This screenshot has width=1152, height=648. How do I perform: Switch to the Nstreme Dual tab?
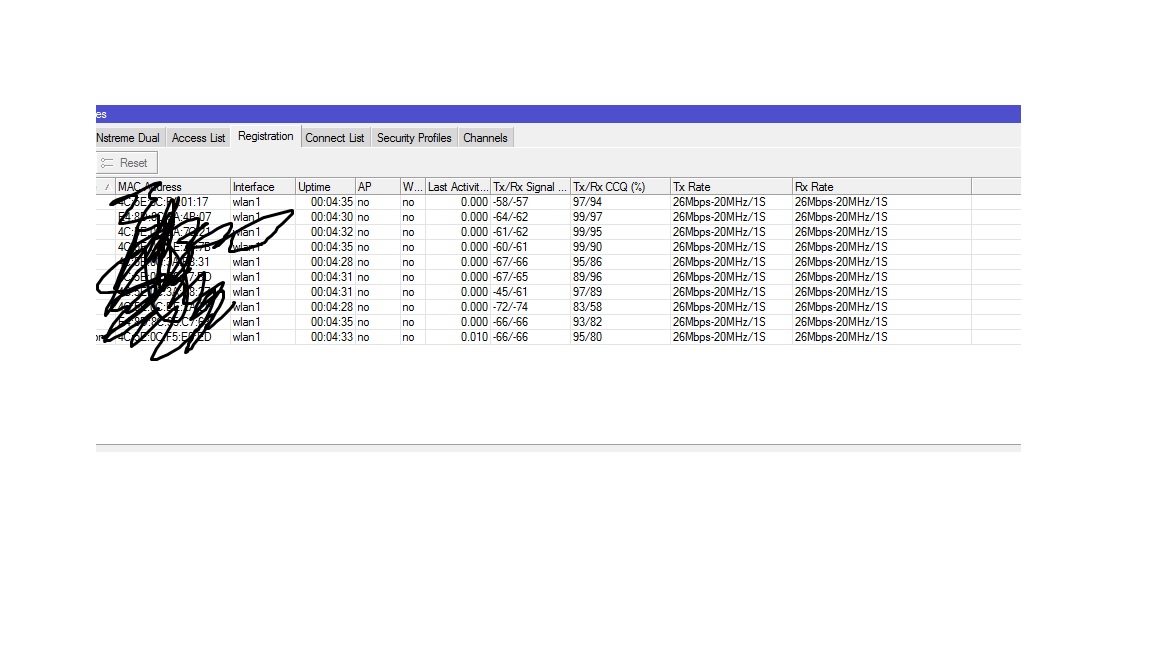[x=128, y=138]
